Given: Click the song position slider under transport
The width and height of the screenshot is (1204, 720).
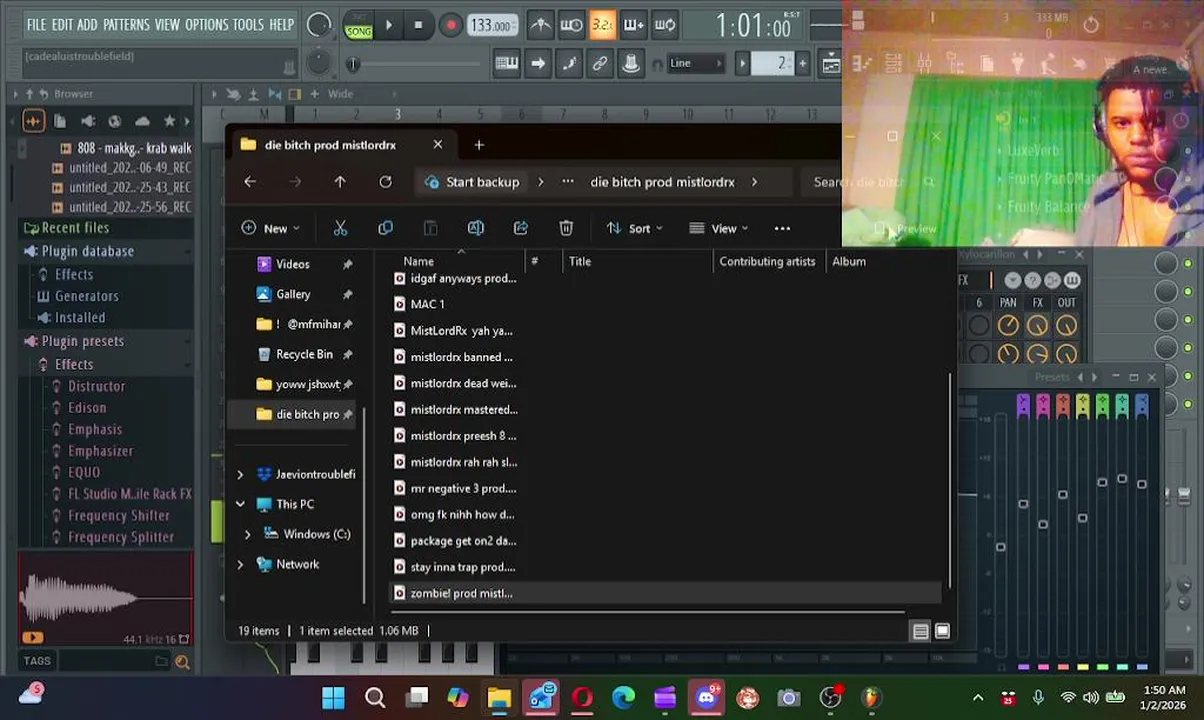Looking at the screenshot, I should 415,64.
